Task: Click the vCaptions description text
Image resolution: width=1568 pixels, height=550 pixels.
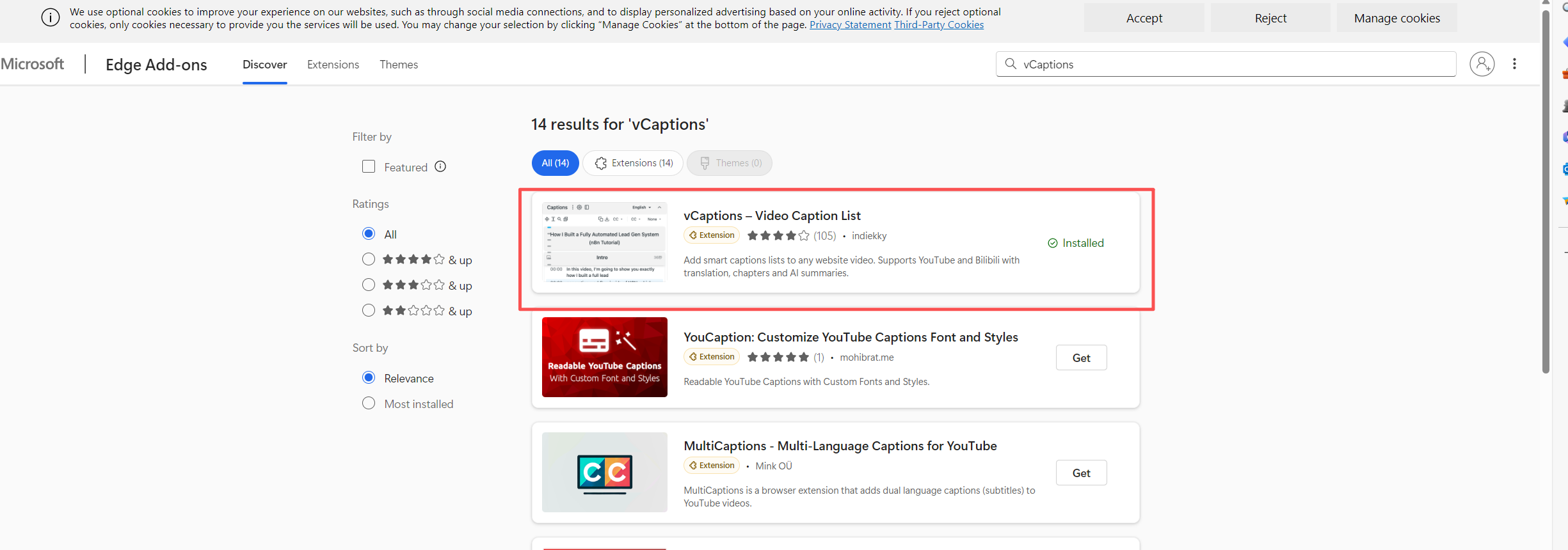Action: coord(851,267)
